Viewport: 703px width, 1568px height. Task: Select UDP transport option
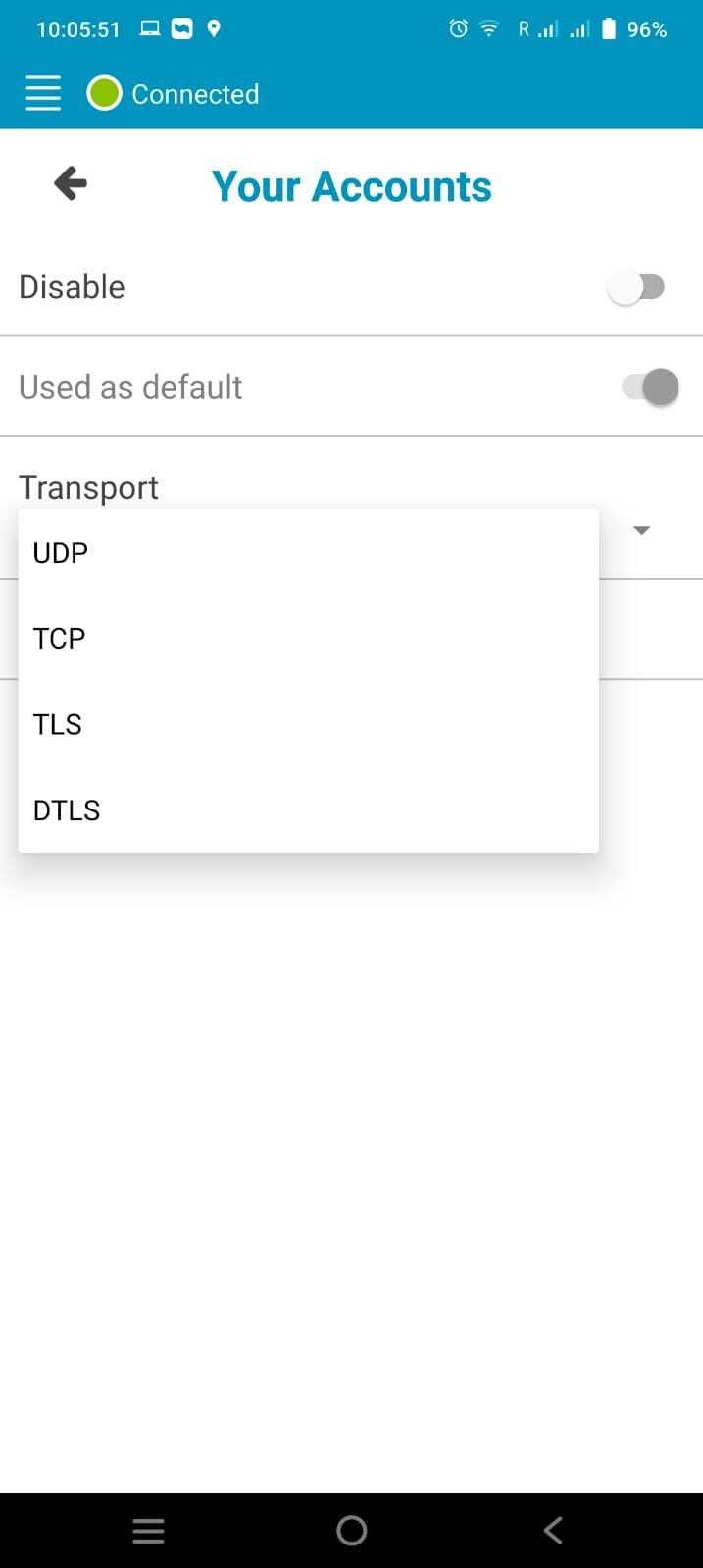(x=61, y=553)
